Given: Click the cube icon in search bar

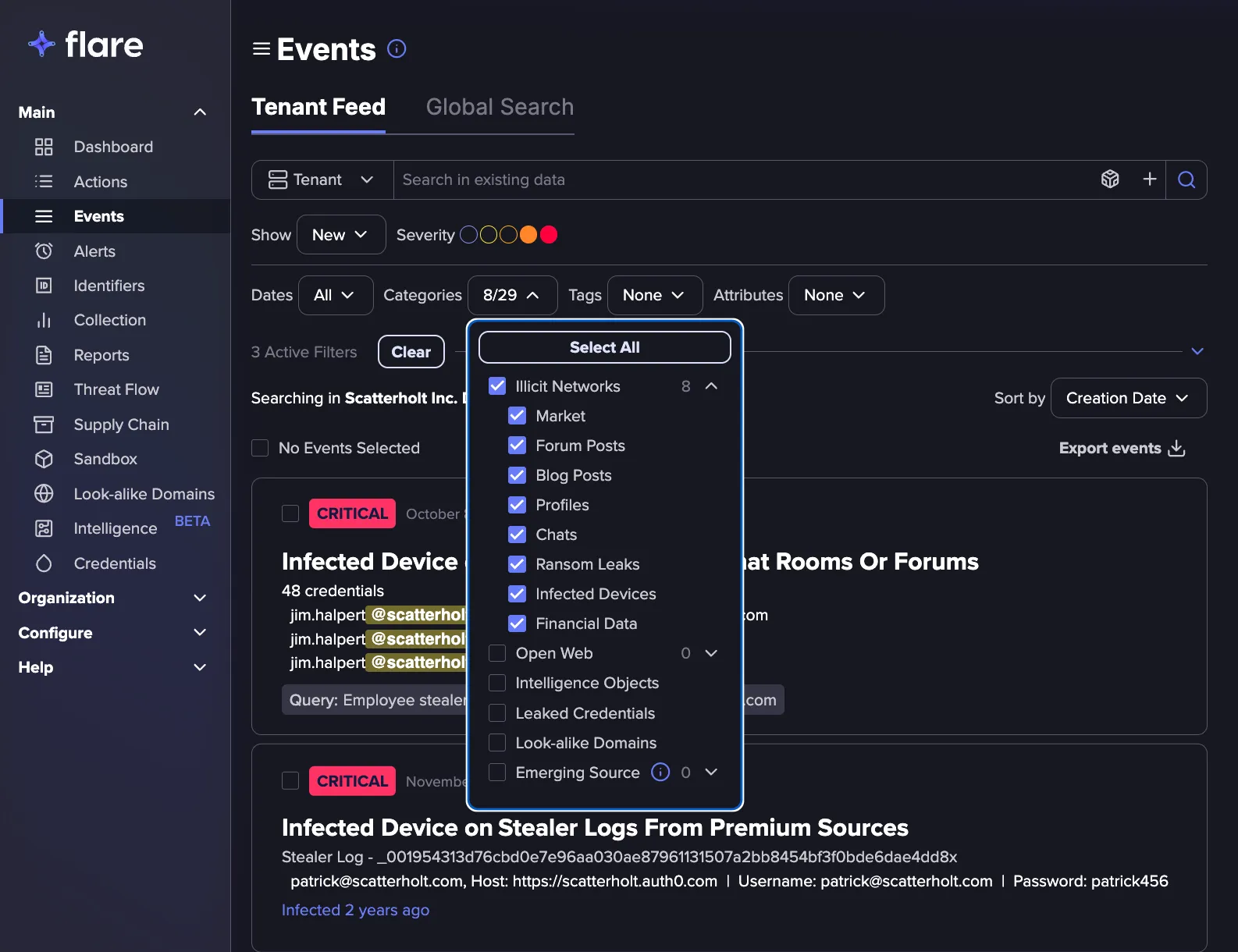Looking at the screenshot, I should click(1110, 179).
